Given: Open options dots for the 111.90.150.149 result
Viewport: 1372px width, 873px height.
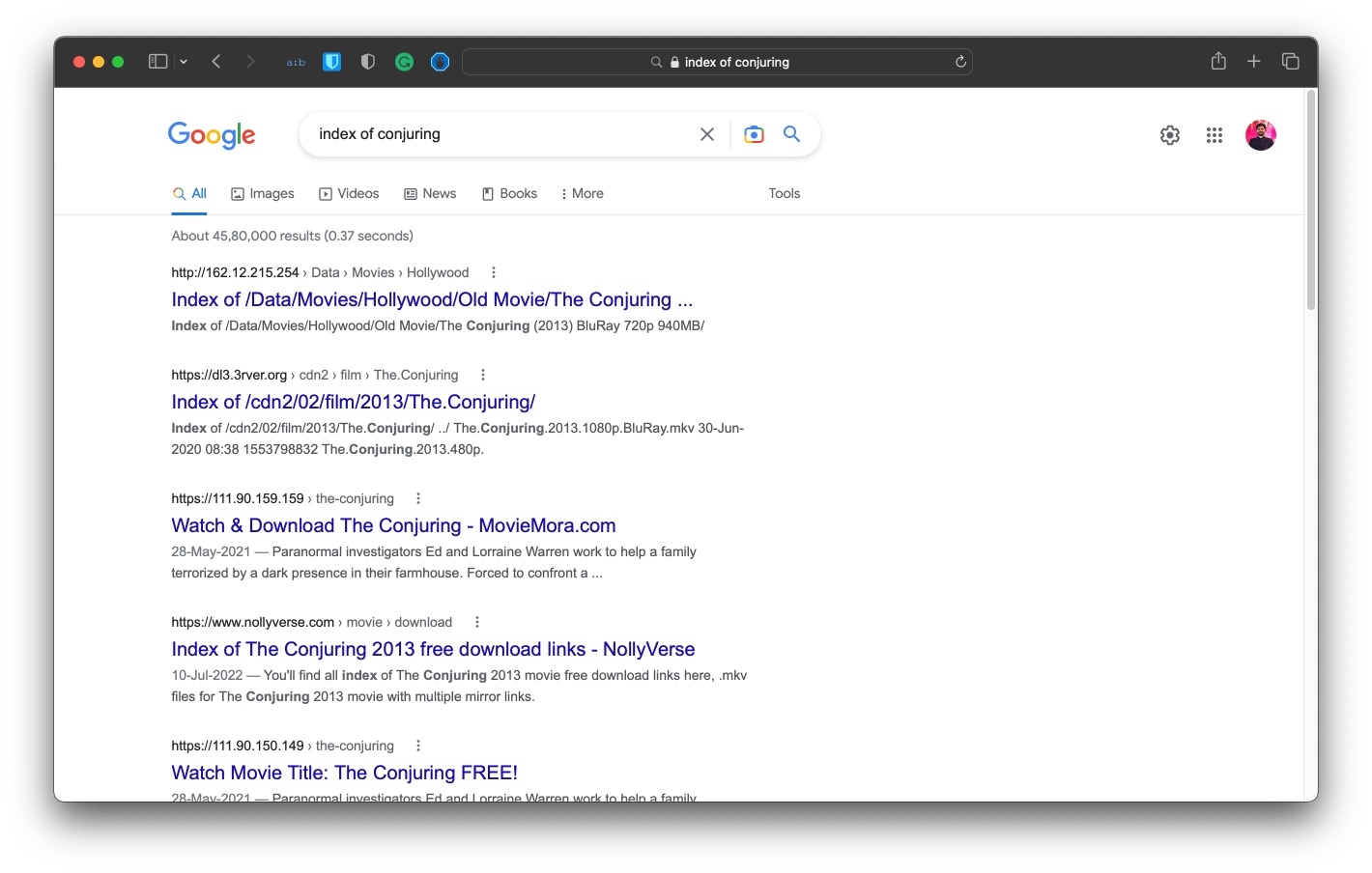Looking at the screenshot, I should (418, 746).
